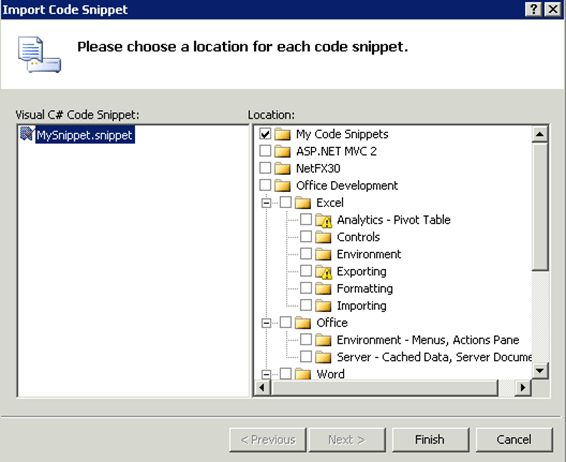This screenshot has height=462, width=566.
Task: Collapse the Office tree node
Action: click(x=266, y=323)
